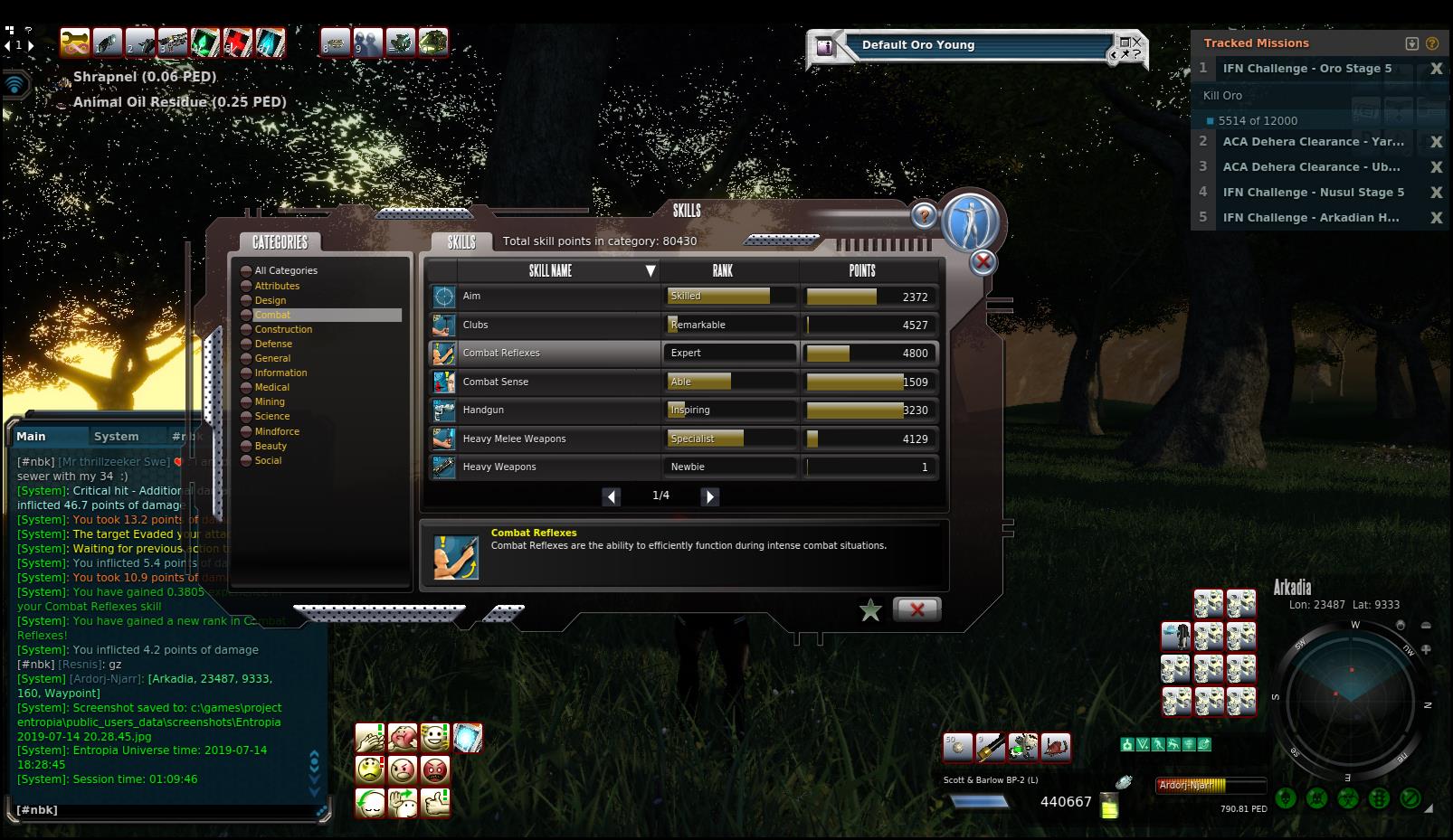This screenshot has width=1453, height=840.
Task: Select the Combat category radio button
Action: click(246, 315)
